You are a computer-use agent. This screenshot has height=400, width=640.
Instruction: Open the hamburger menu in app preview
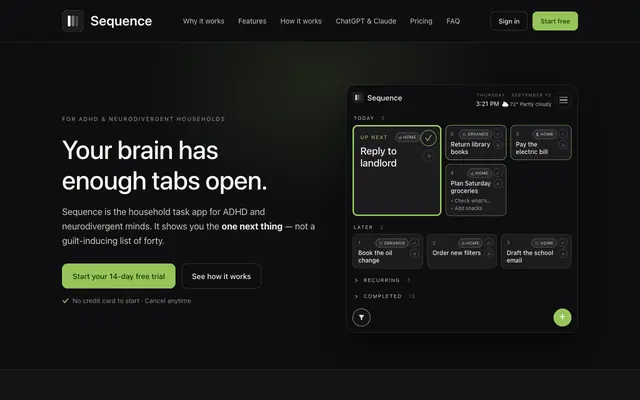point(563,100)
